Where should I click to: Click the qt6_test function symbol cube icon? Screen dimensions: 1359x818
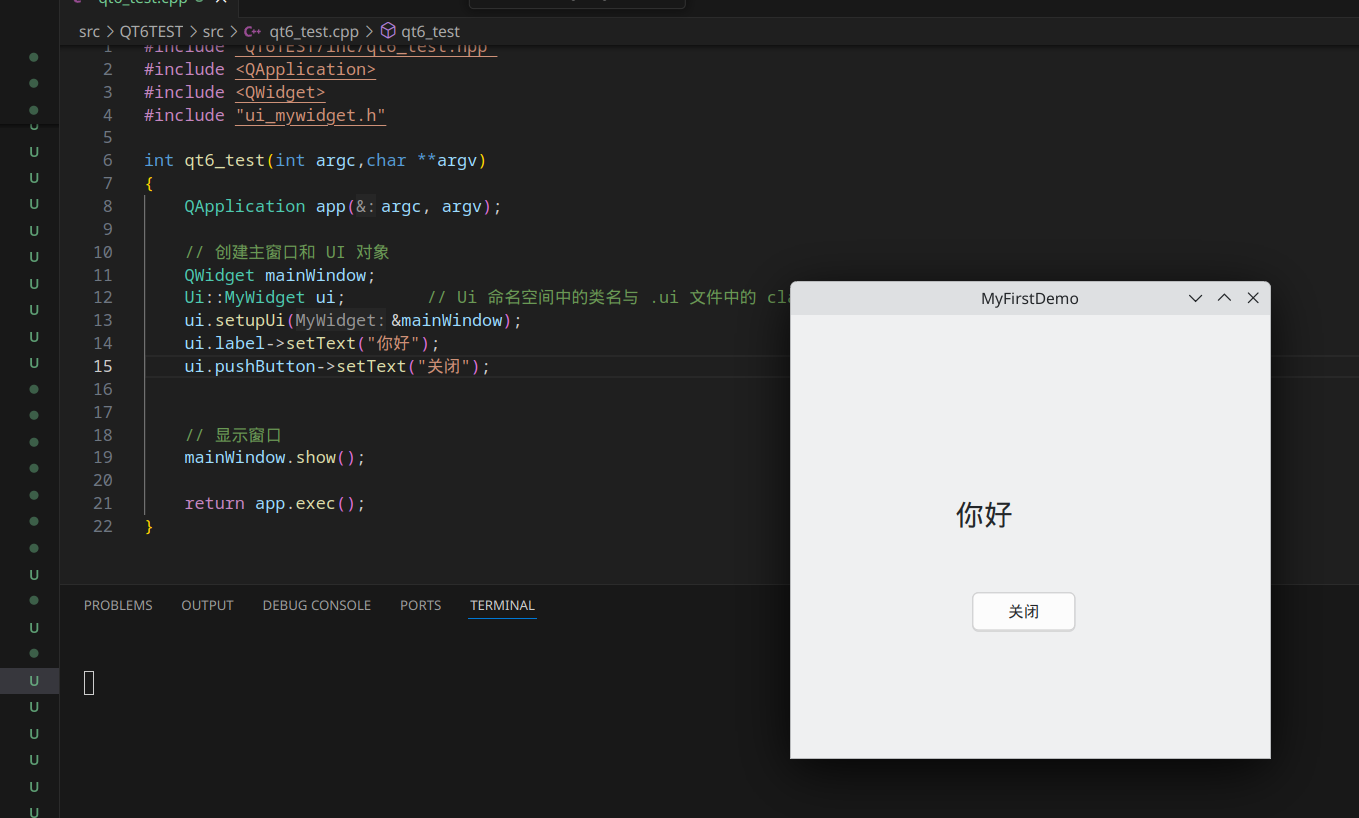tap(389, 31)
